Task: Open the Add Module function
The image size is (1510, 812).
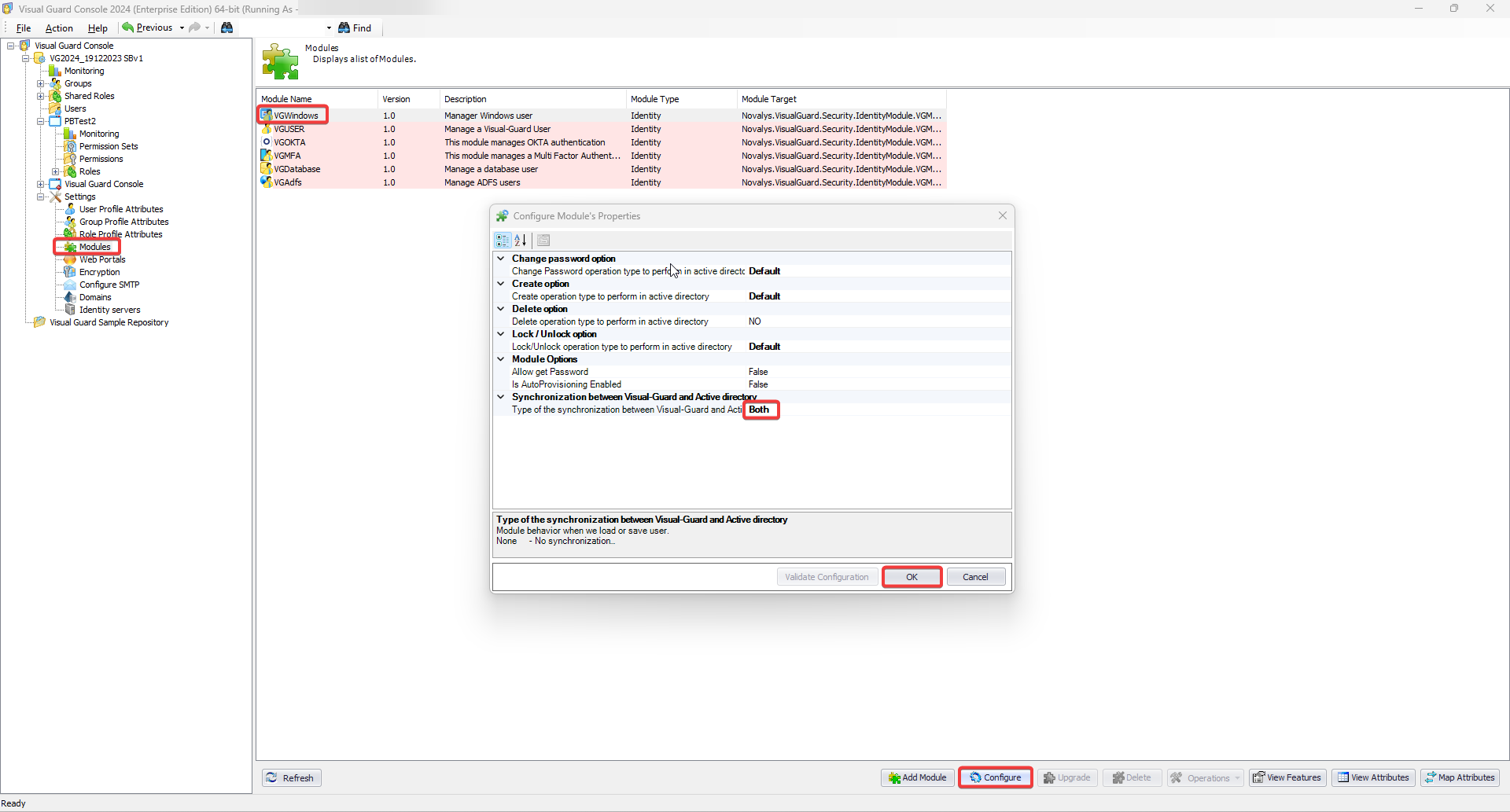Action: 917,777
